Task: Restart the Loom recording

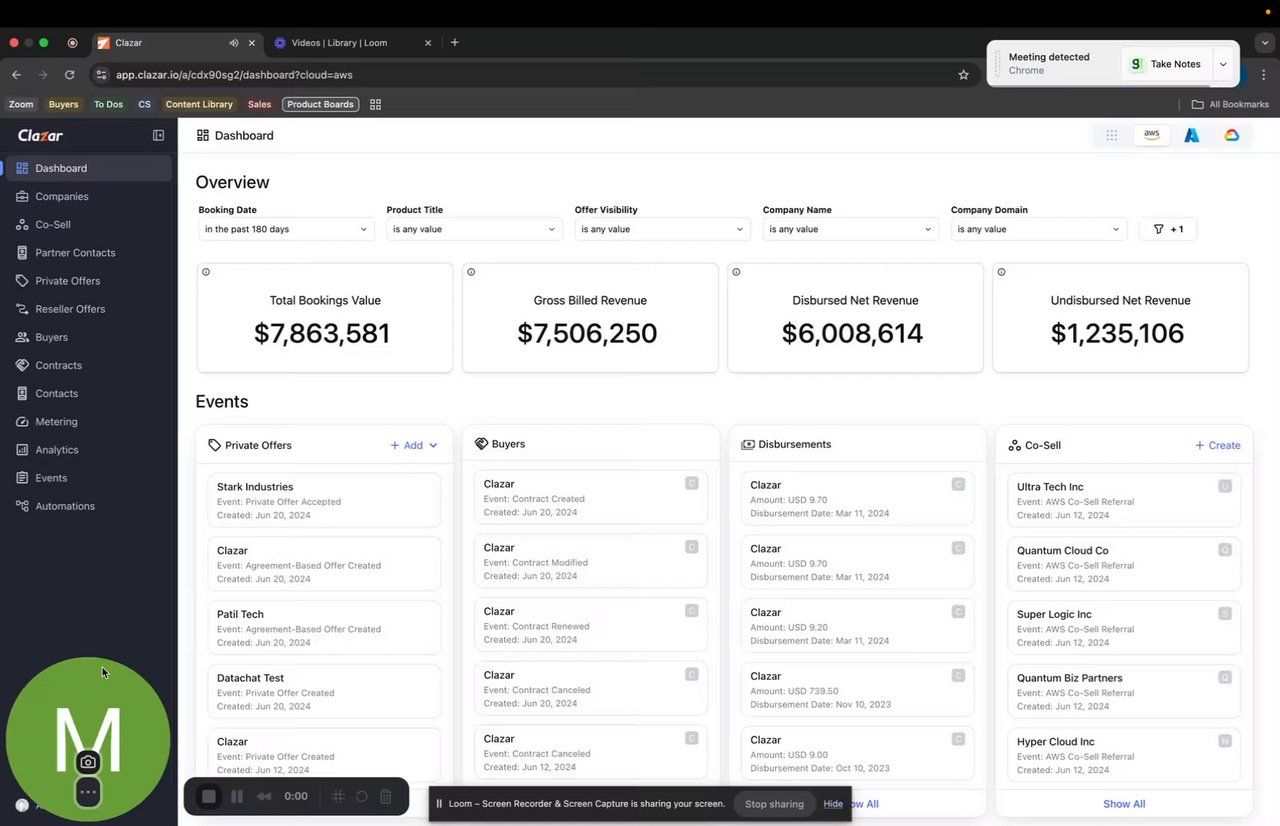Action: (x=362, y=796)
